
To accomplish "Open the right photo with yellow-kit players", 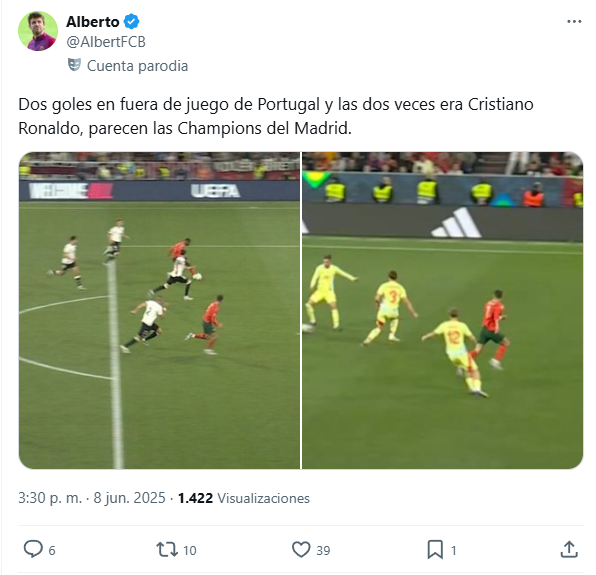I will pyautogui.click(x=442, y=310).
